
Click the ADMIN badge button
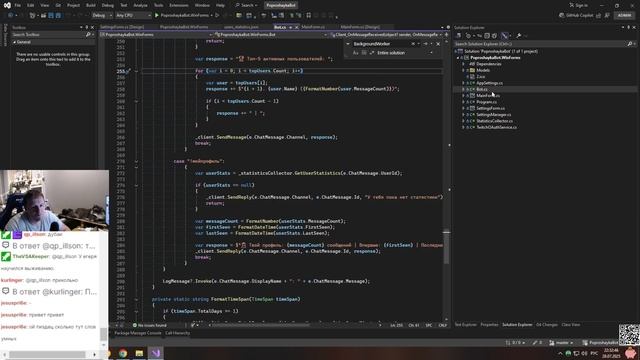pos(624,16)
